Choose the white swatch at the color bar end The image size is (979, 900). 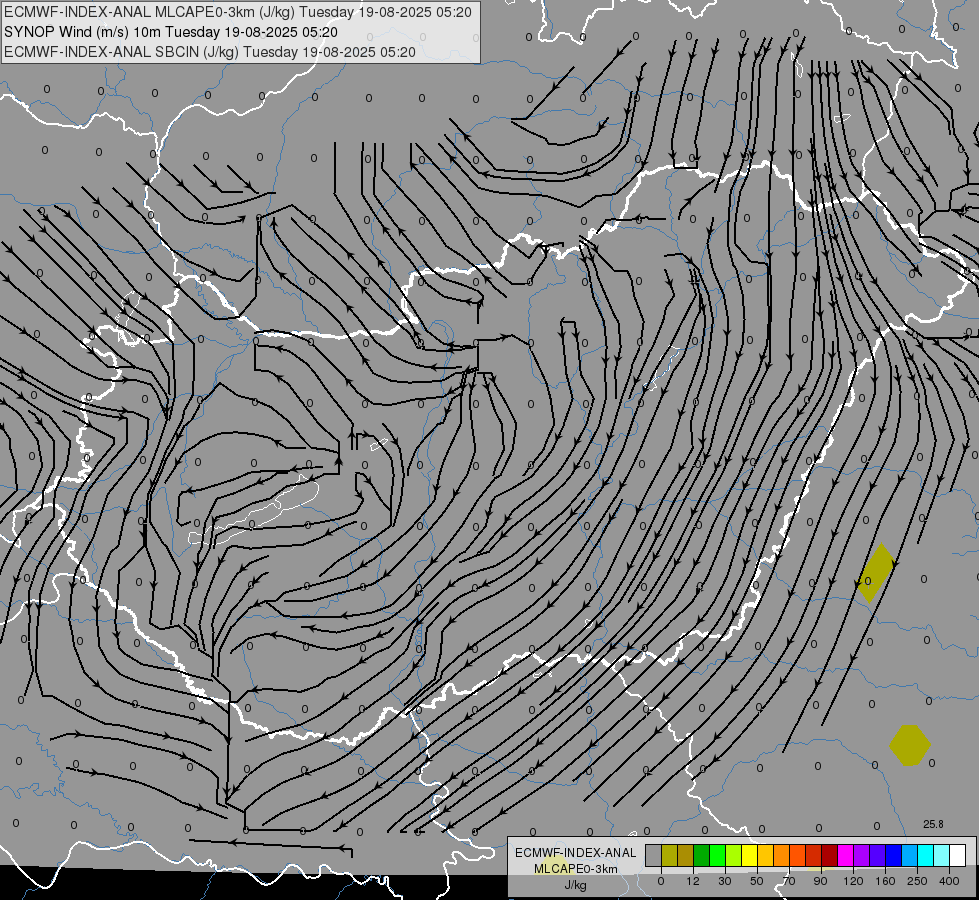(x=958, y=855)
